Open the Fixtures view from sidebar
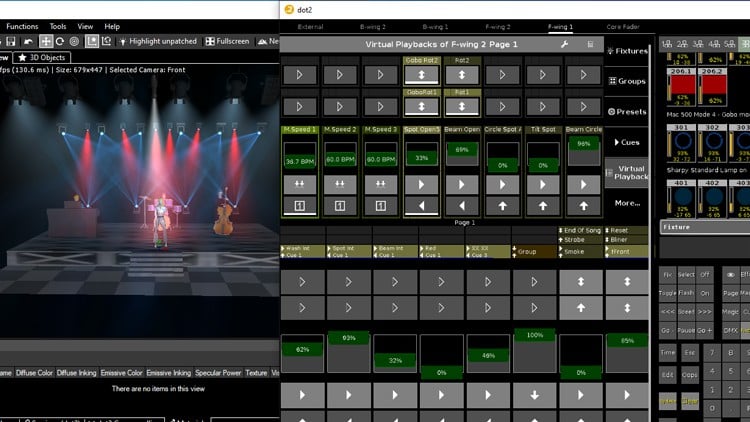This screenshot has height=422, width=750. 628,50
